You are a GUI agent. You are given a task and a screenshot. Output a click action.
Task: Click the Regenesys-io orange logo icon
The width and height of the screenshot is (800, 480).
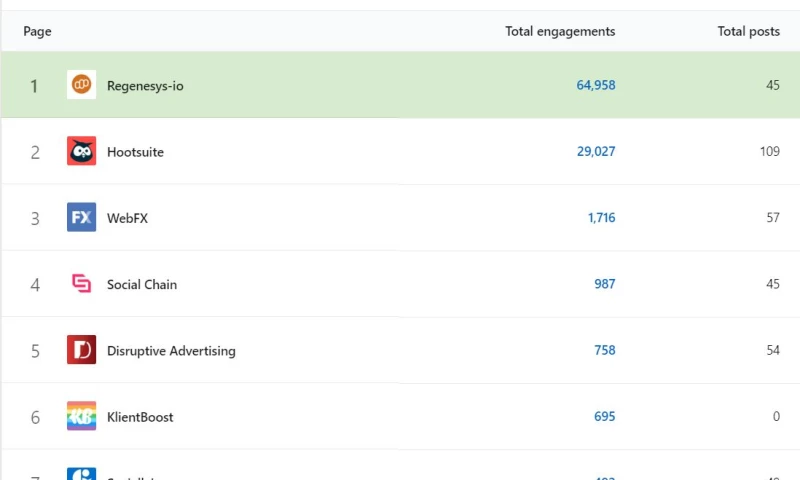tap(81, 85)
